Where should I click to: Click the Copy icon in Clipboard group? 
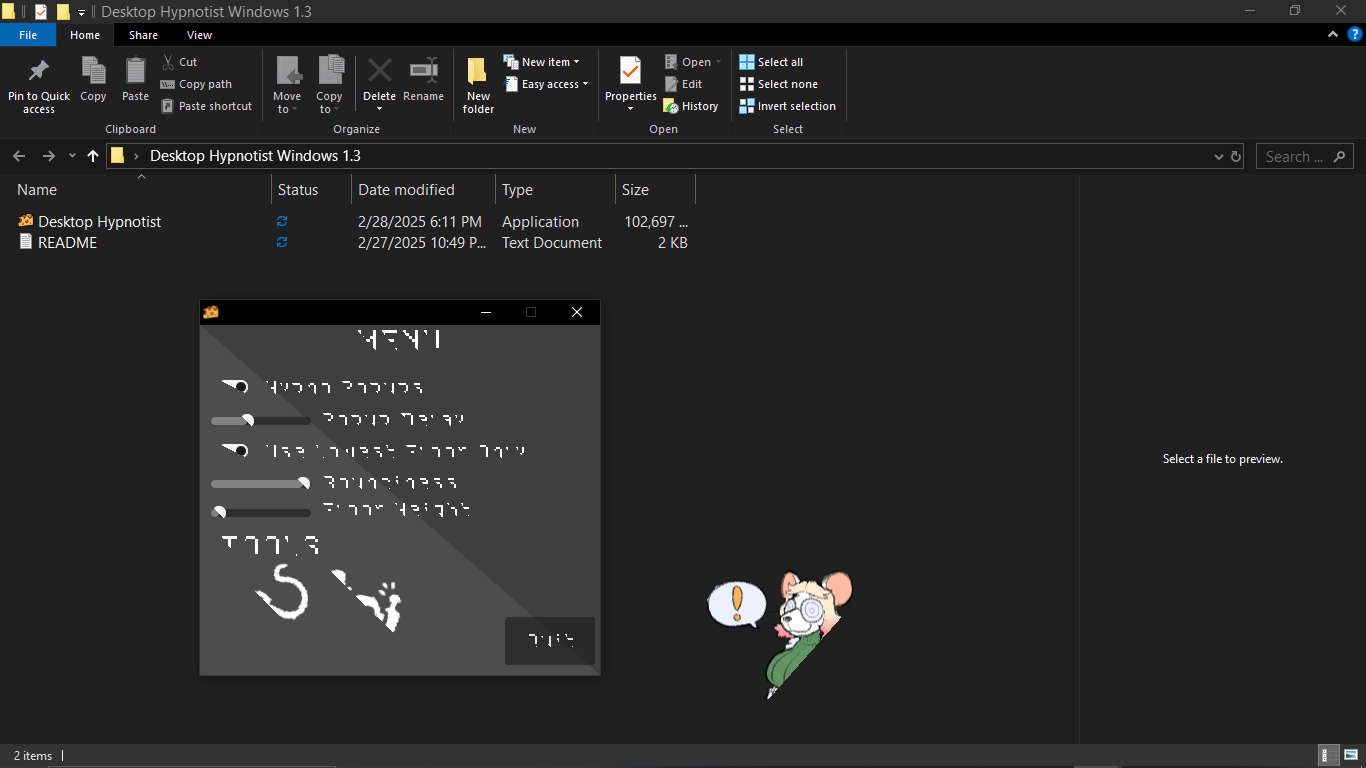(93, 70)
